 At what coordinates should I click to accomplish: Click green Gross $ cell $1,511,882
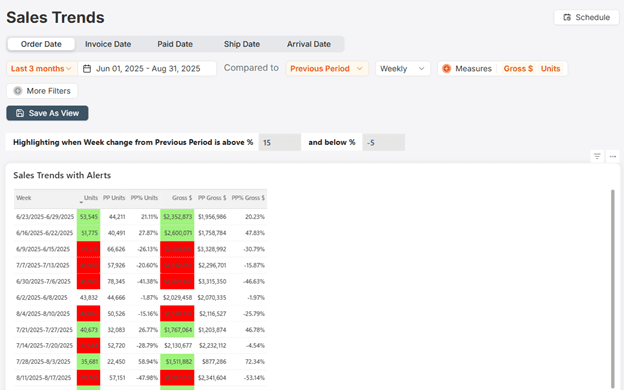(177, 362)
